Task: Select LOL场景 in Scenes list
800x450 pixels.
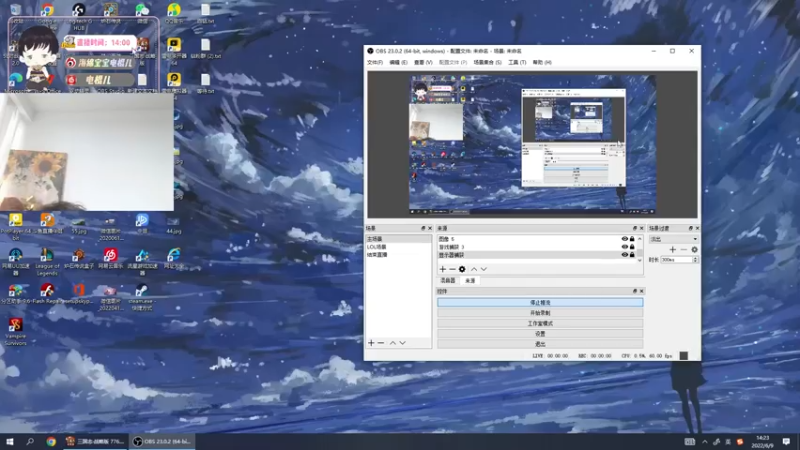Action: click(x=398, y=247)
